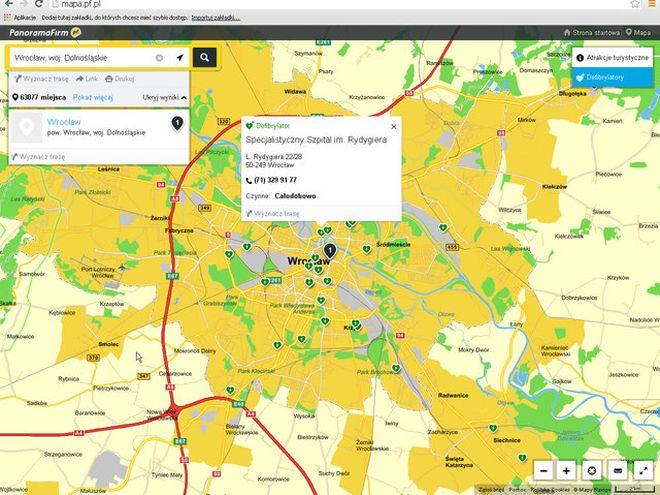Screen dimensions: 660x495
Task: Click result number 1 marker badge
Action: tap(177, 123)
